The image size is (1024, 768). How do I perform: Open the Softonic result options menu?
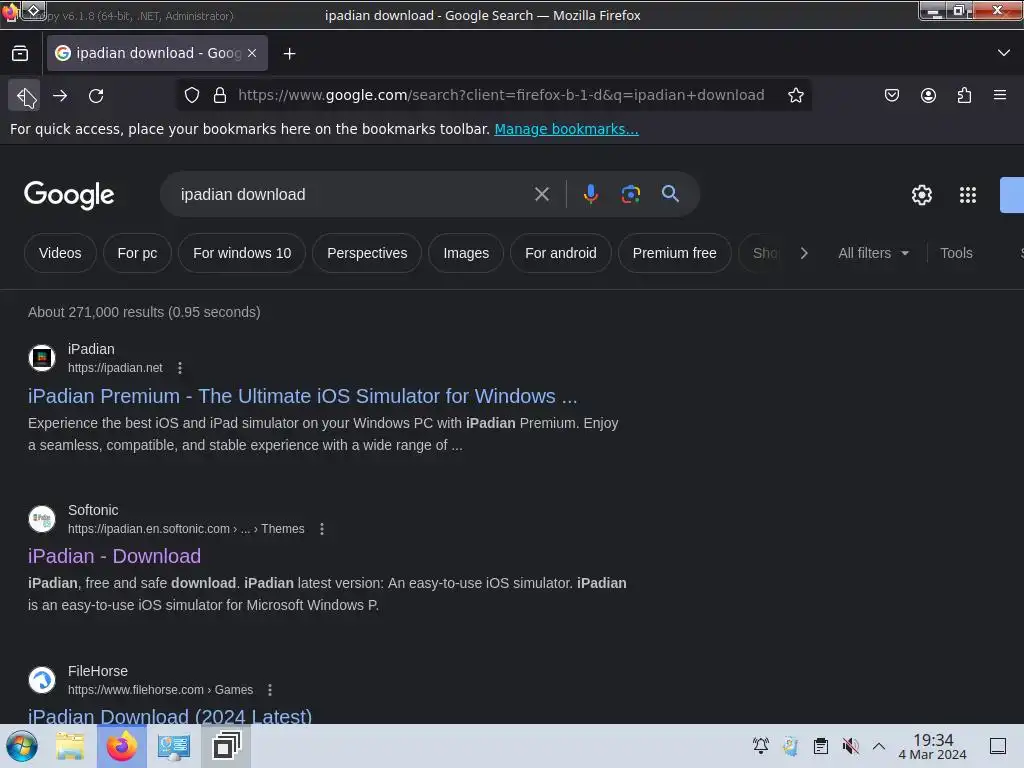coord(321,529)
